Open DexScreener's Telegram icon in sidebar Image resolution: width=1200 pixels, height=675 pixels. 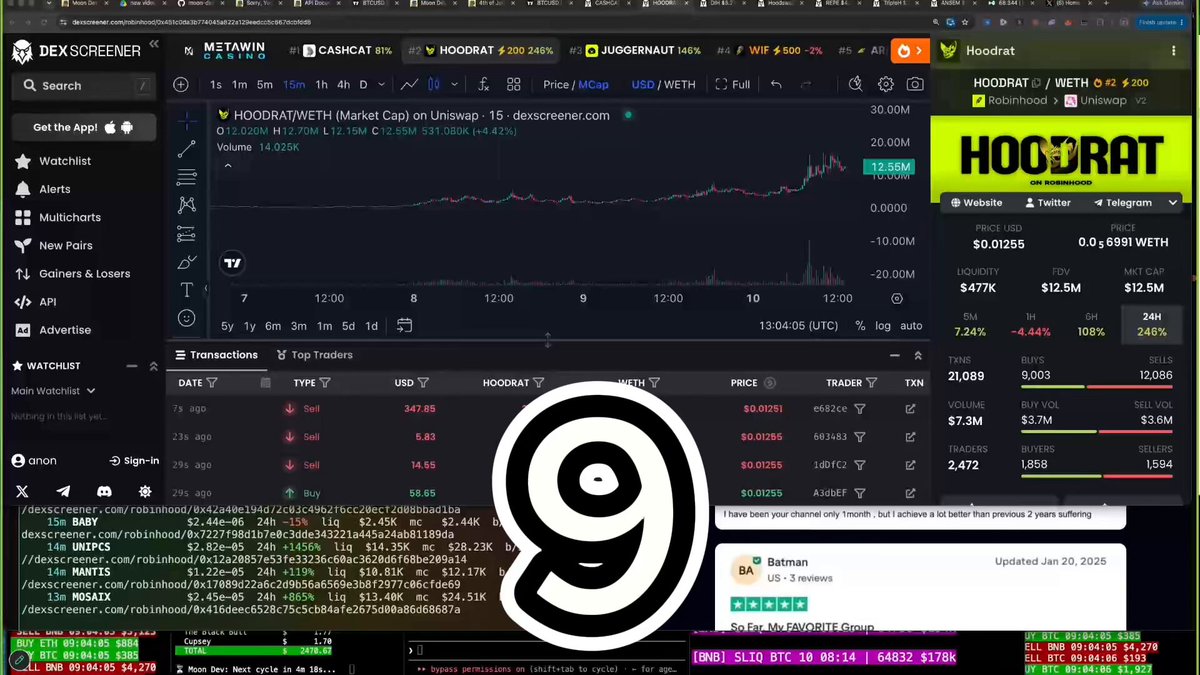63,491
